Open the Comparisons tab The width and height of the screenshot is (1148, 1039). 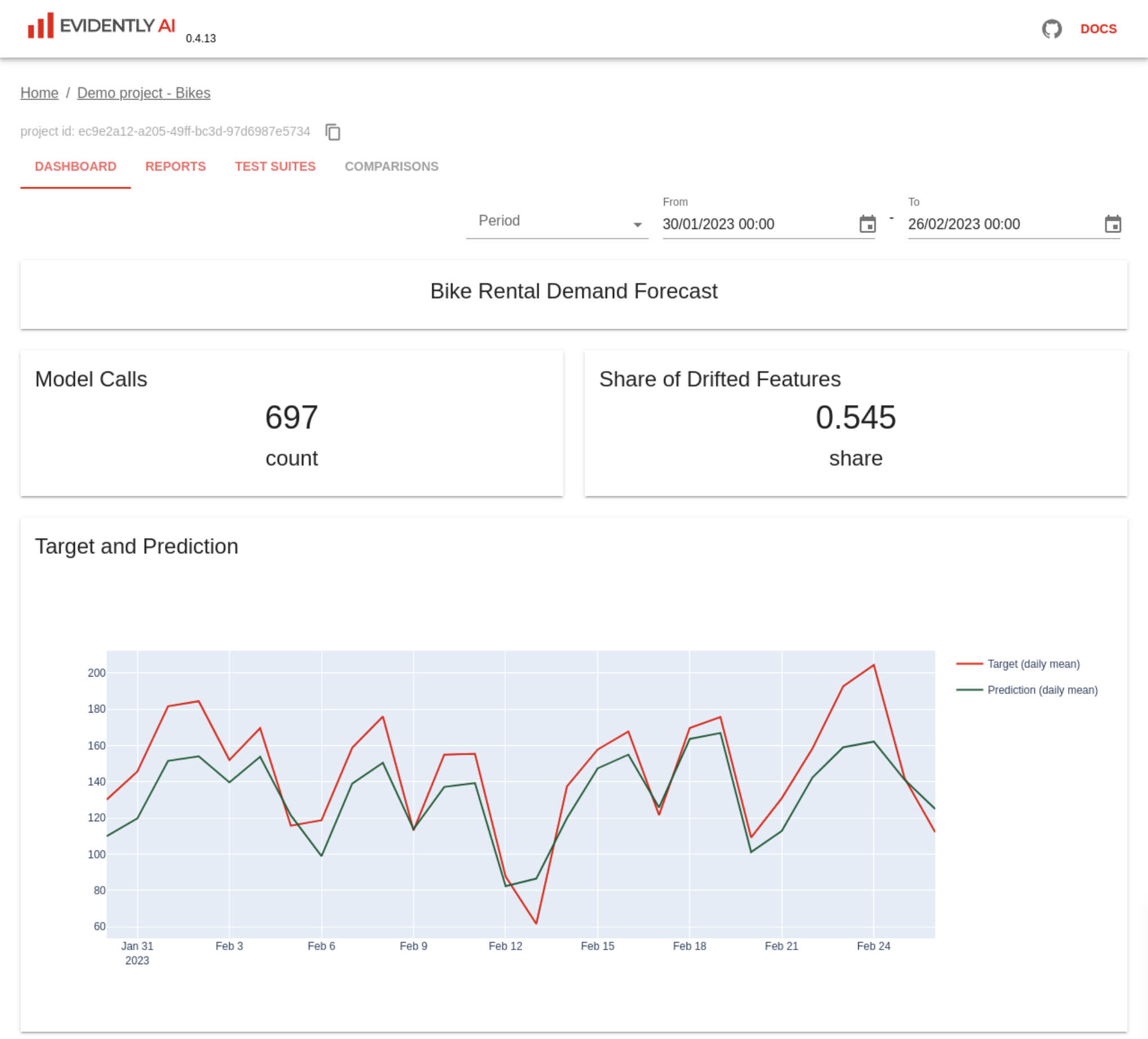coord(391,167)
